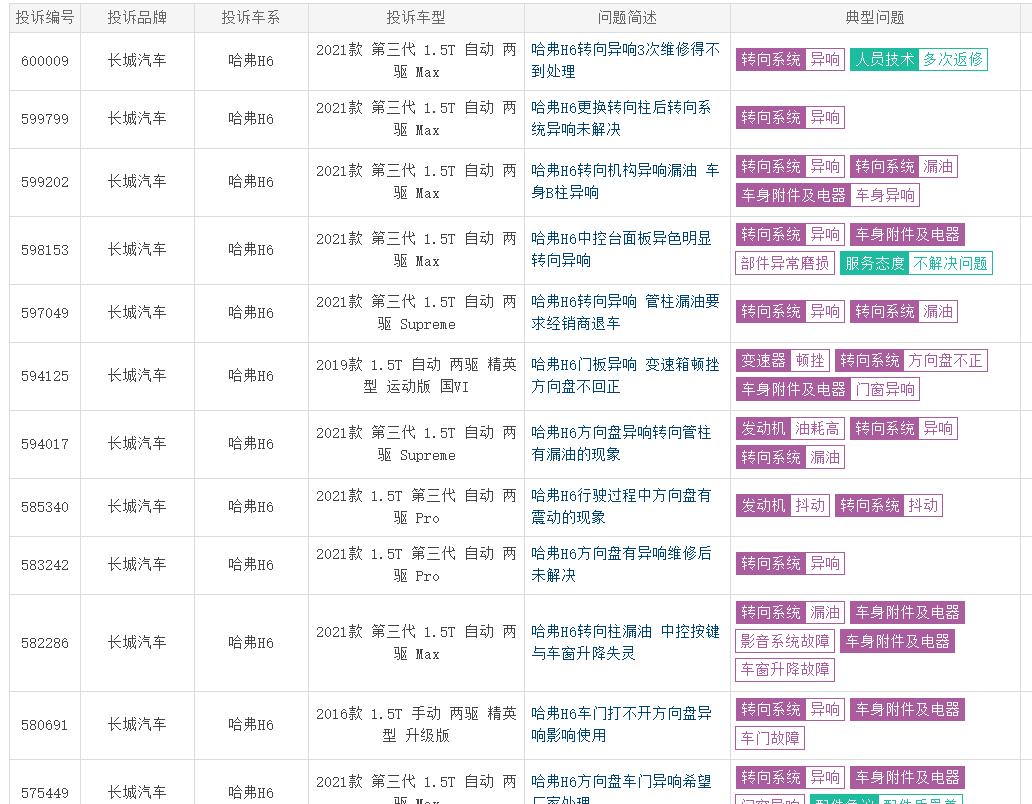The image size is (1032, 804).
Task: Click 影音系统故障 tag in row 582286
Action: tap(785, 641)
